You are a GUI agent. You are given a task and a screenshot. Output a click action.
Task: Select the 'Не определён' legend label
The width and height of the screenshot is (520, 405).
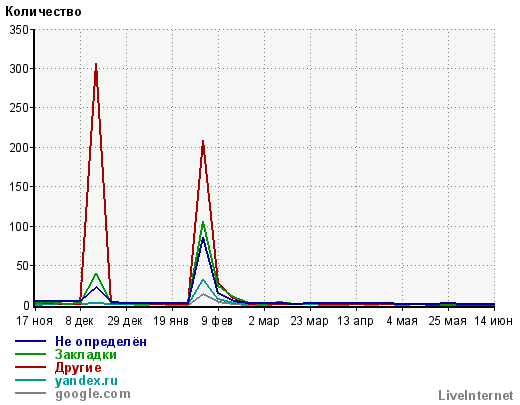click(x=101, y=342)
